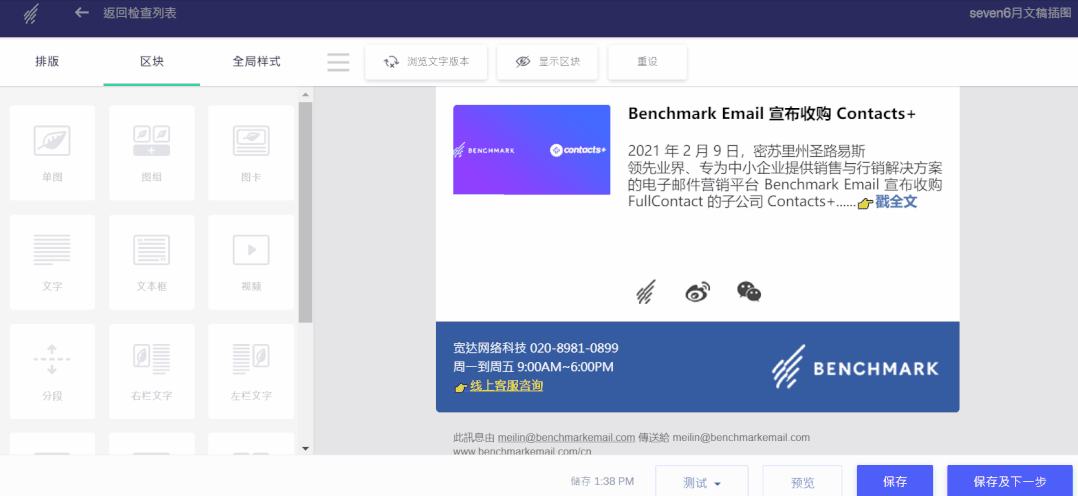Open the 返回检查列表 link
The width and height of the screenshot is (1078, 496).
click(140, 13)
